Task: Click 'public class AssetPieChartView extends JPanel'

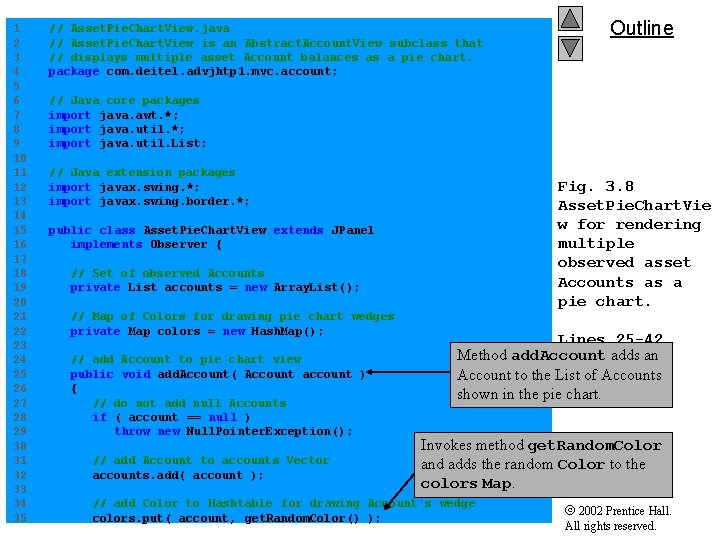Action: pyautogui.click(x=211, y=230)
